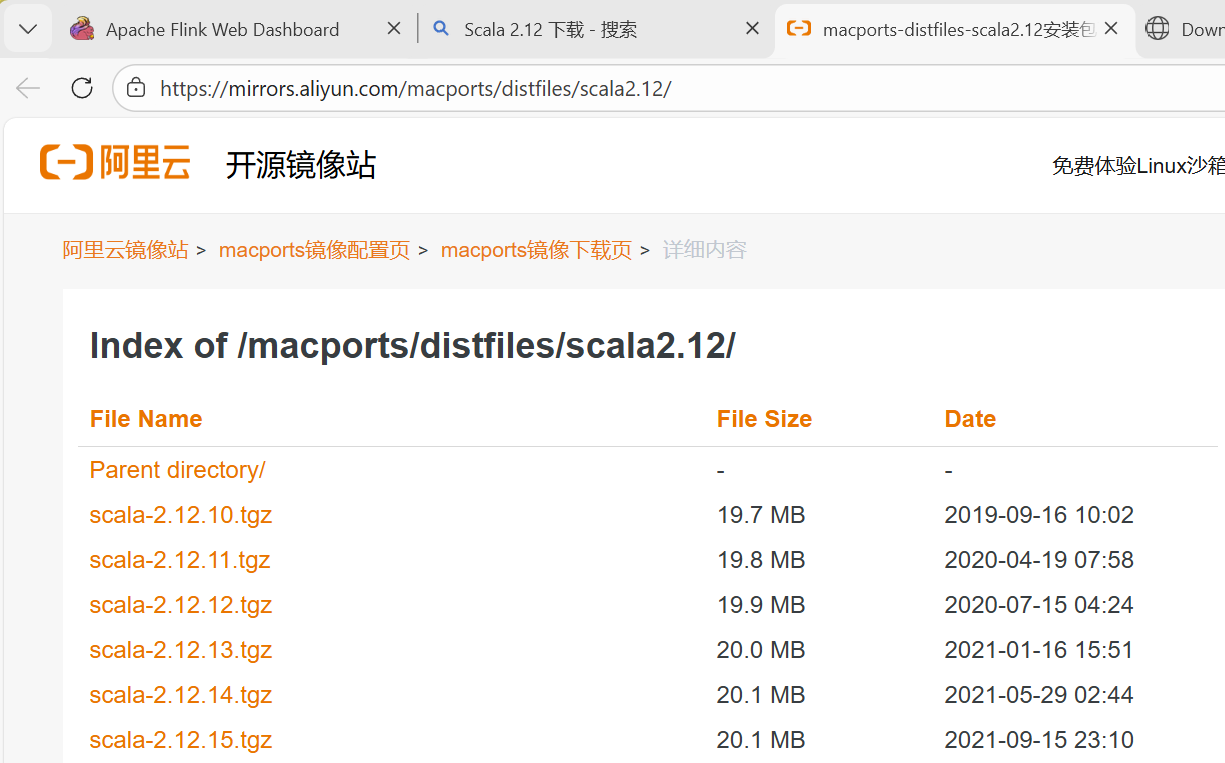Click the globe favicon on last tab

coord(1157,29)
